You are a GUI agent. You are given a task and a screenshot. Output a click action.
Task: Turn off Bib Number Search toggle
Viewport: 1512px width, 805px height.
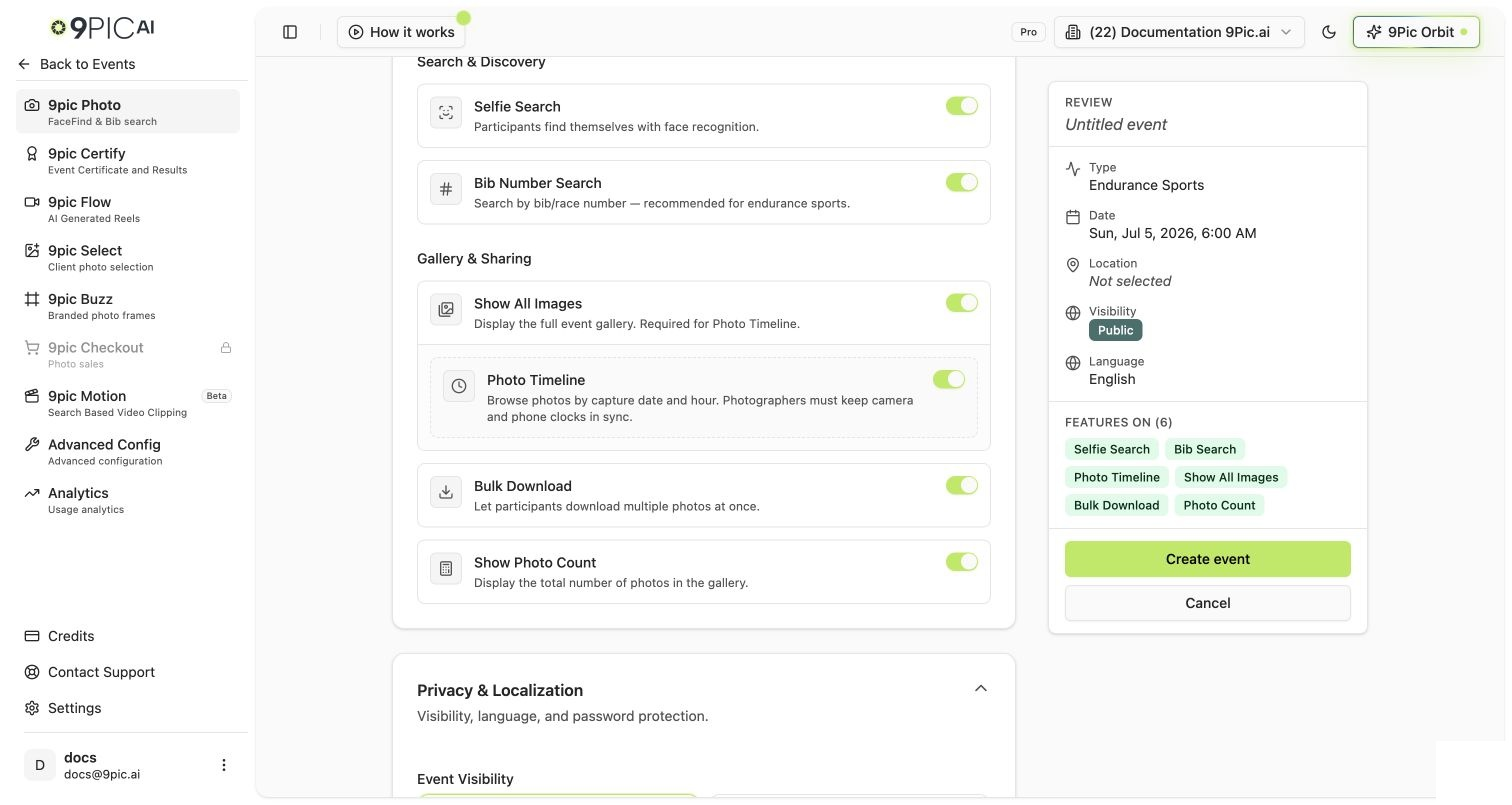[x=962, y=182]
